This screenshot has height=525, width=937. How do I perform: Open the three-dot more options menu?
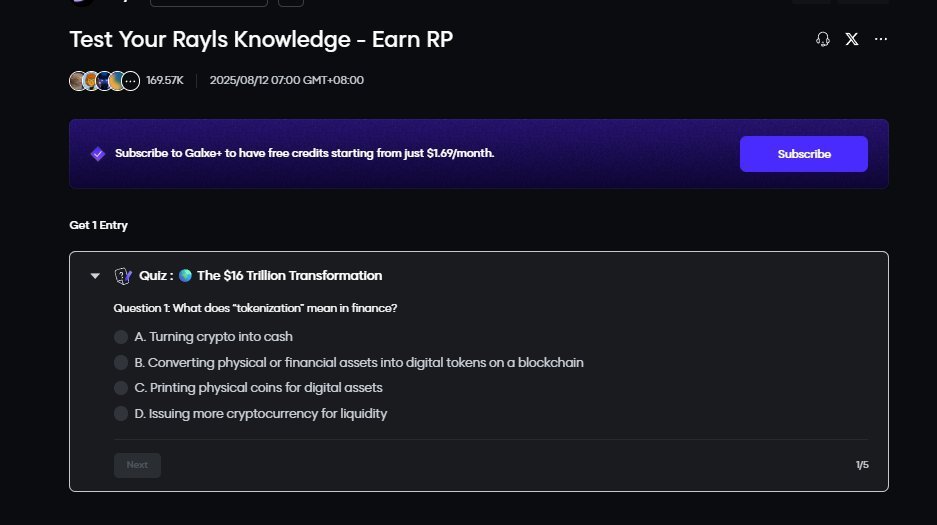point(881,39)
